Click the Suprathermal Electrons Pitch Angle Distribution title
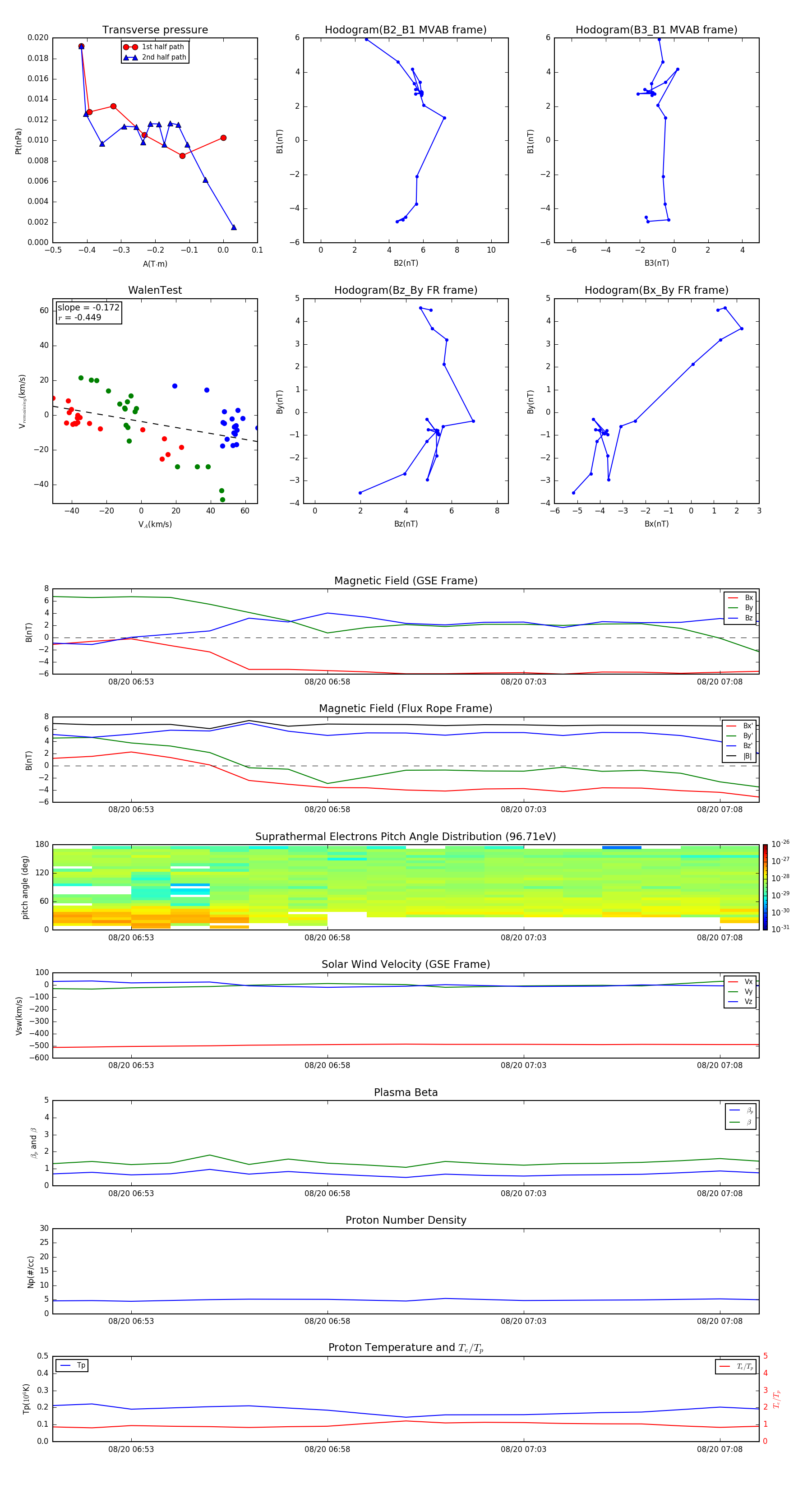The height and width of the screenshot is (1489, 812). click(x=406, y=837)
